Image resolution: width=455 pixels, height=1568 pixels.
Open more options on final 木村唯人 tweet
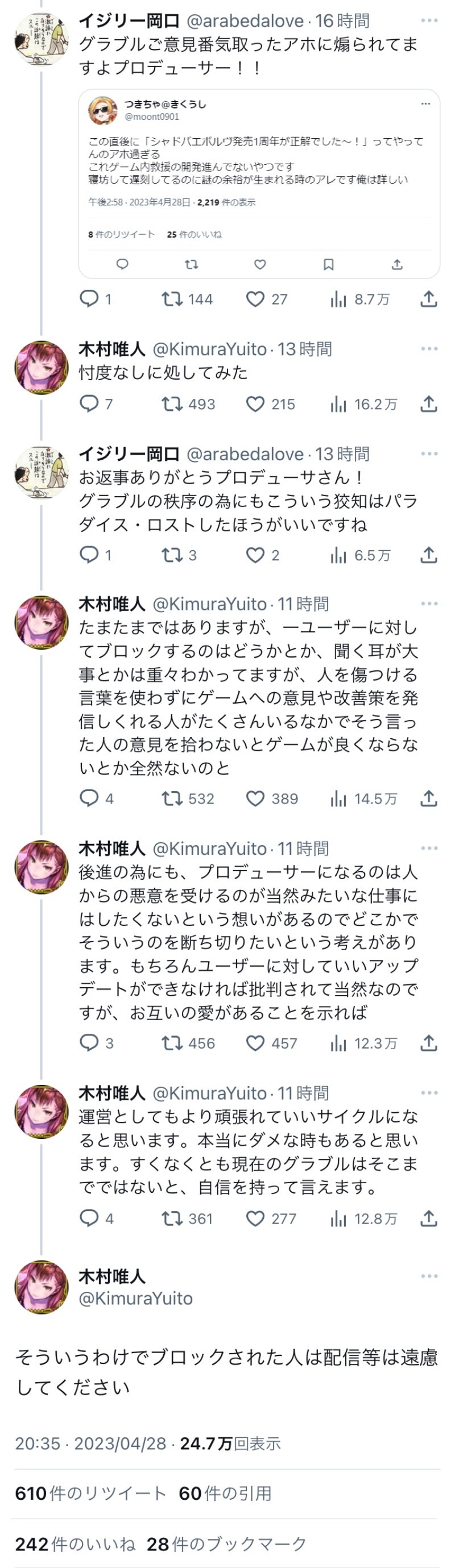tap(429, 1276)
